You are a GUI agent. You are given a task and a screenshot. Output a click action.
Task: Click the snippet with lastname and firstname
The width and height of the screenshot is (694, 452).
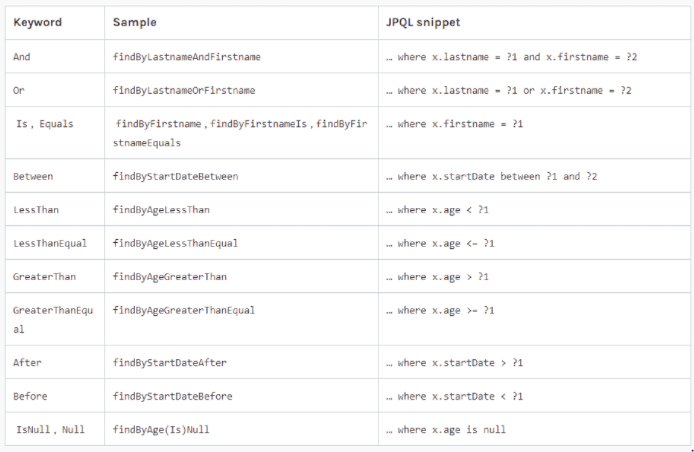pyautogui.click(x=512, y=57)
